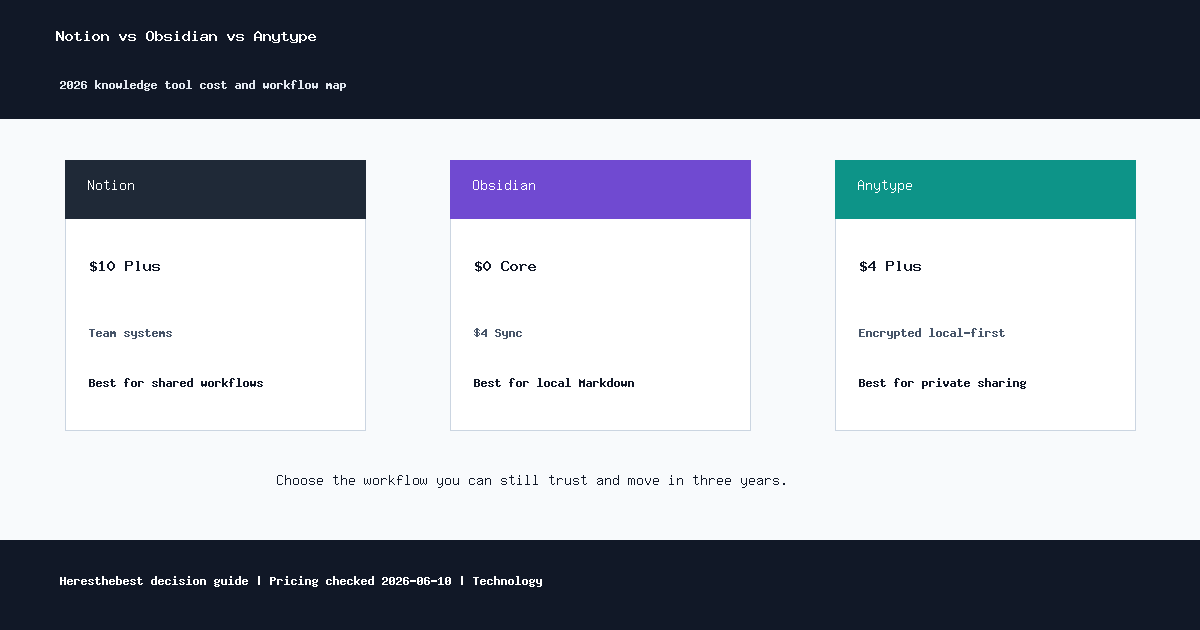This screenshot has width=1200, height=630.
Task: Click the title 'Notion vs Obsidian vs Anytype'
Action: 186,36
